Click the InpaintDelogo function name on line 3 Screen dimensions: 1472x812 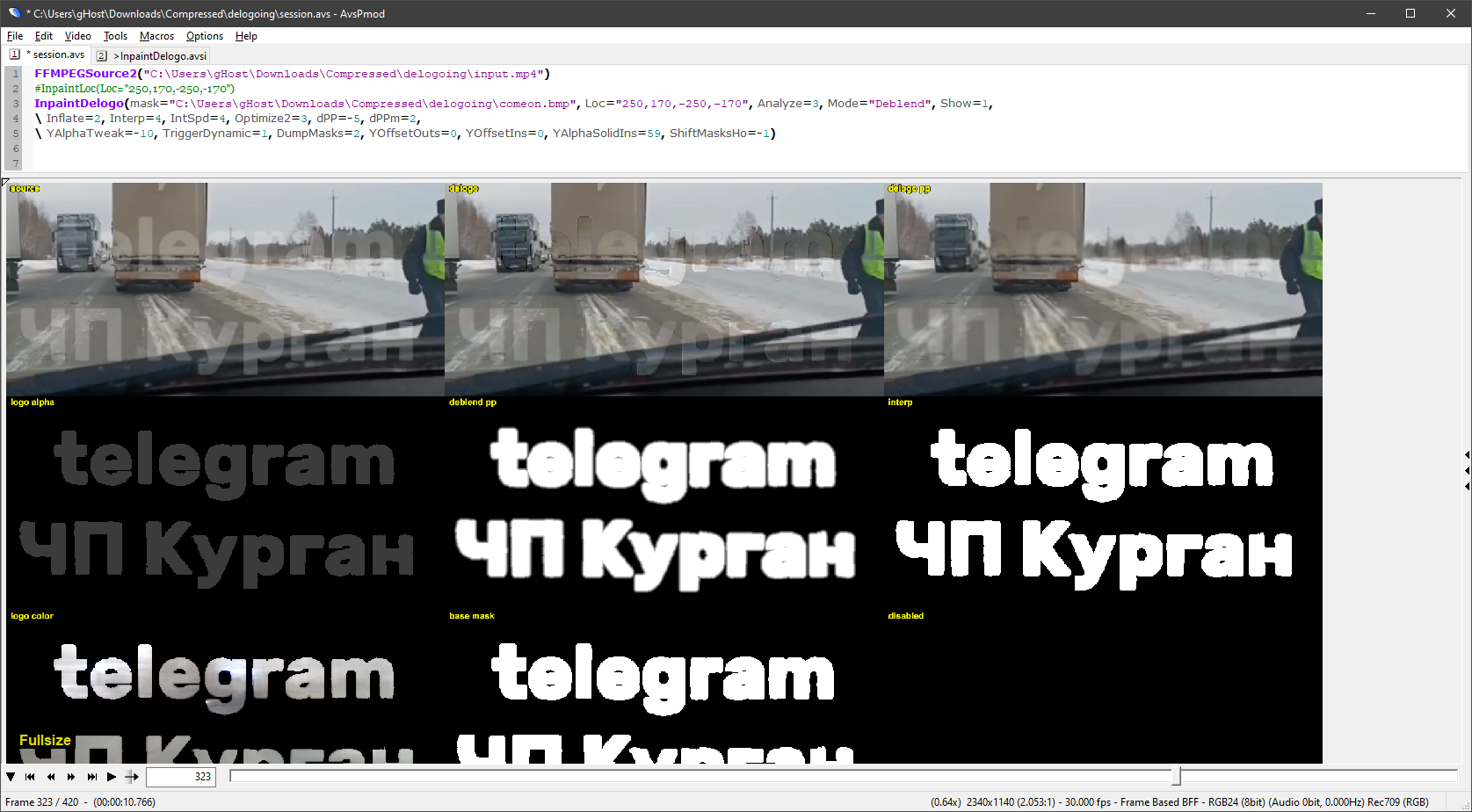coord(79,104)
